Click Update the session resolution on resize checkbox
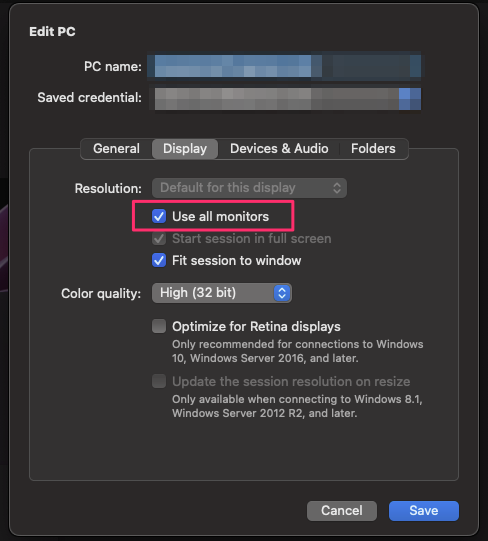This screenshot has height=541, width=488. click(159, 381)
